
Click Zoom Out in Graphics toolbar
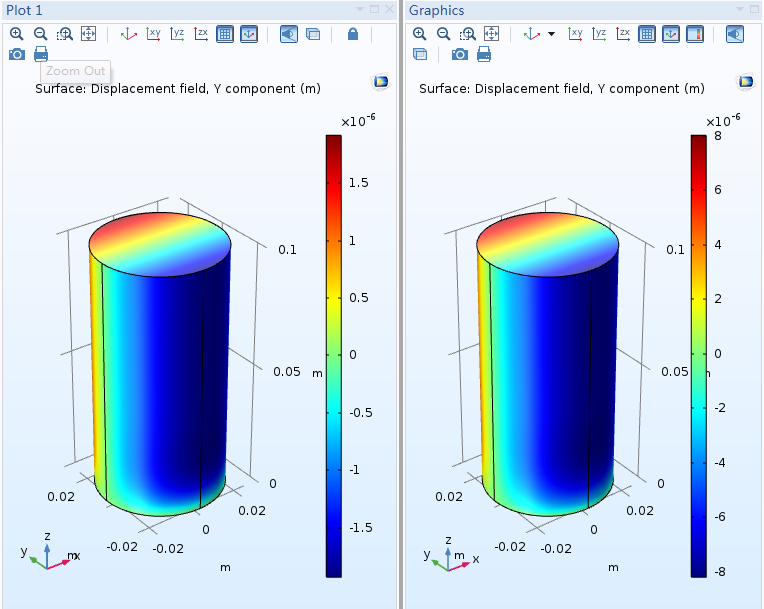pyautogui.click(x=443, y=33)
